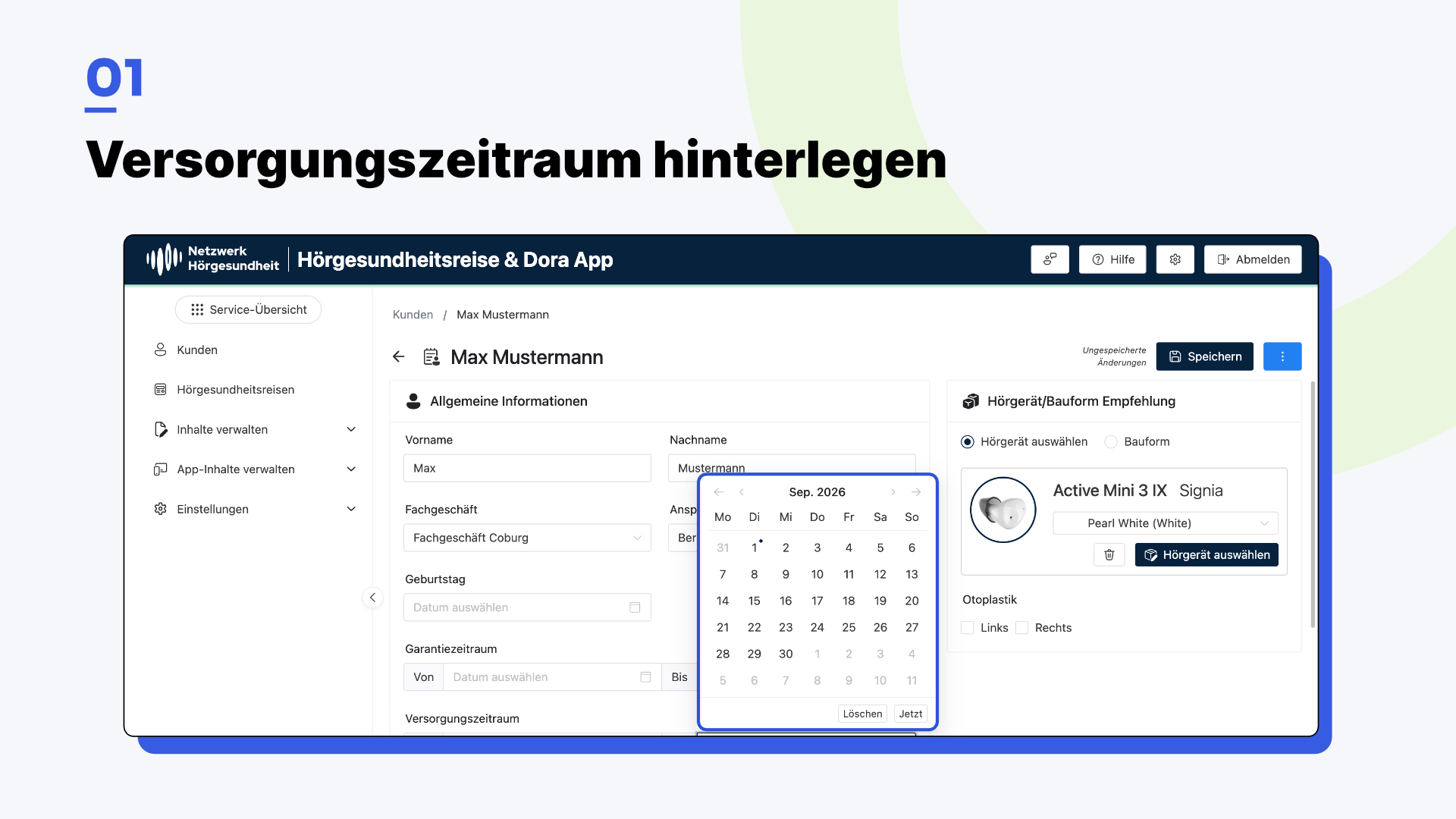
Task: Click the trash icon under Active Mini 3 IX
Action: [x=1109, y=554]
